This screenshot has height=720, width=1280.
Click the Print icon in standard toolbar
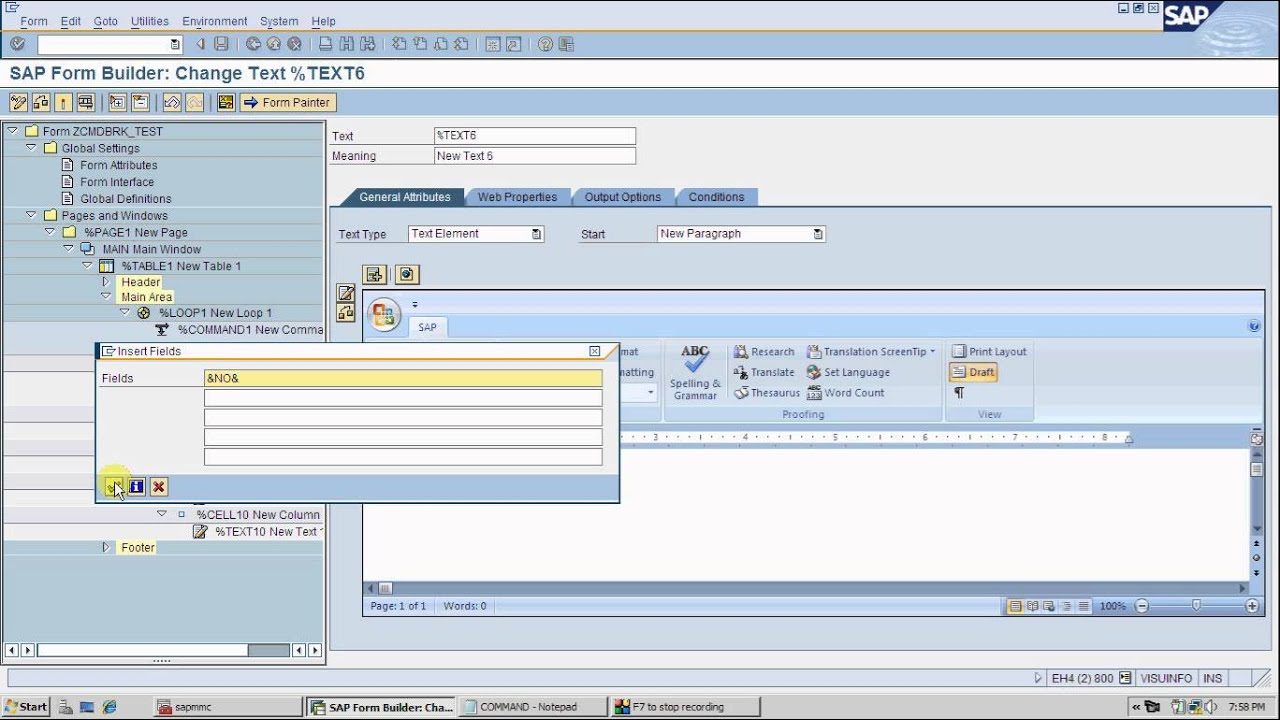point(326,44)
